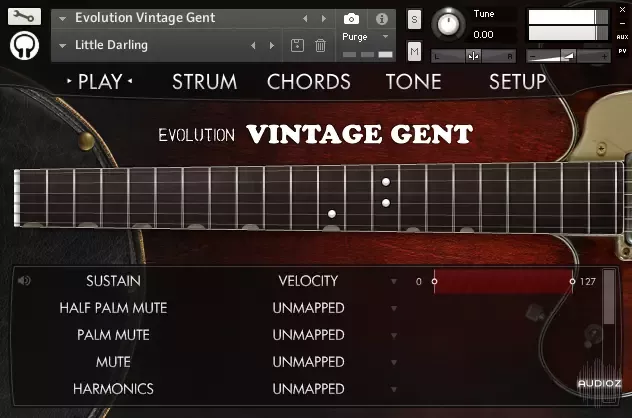The height and width of the screenshot is (418, 632).
Task: Save the Little Darling snapshot with the disk icon
Action: (x=297, y=45)
